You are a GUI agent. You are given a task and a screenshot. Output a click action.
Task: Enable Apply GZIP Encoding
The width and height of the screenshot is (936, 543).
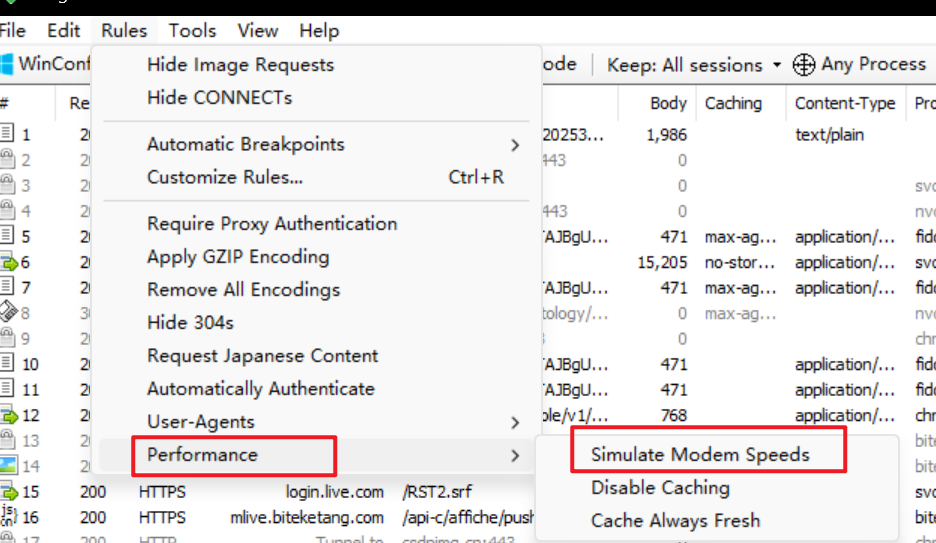click(316, 257)
